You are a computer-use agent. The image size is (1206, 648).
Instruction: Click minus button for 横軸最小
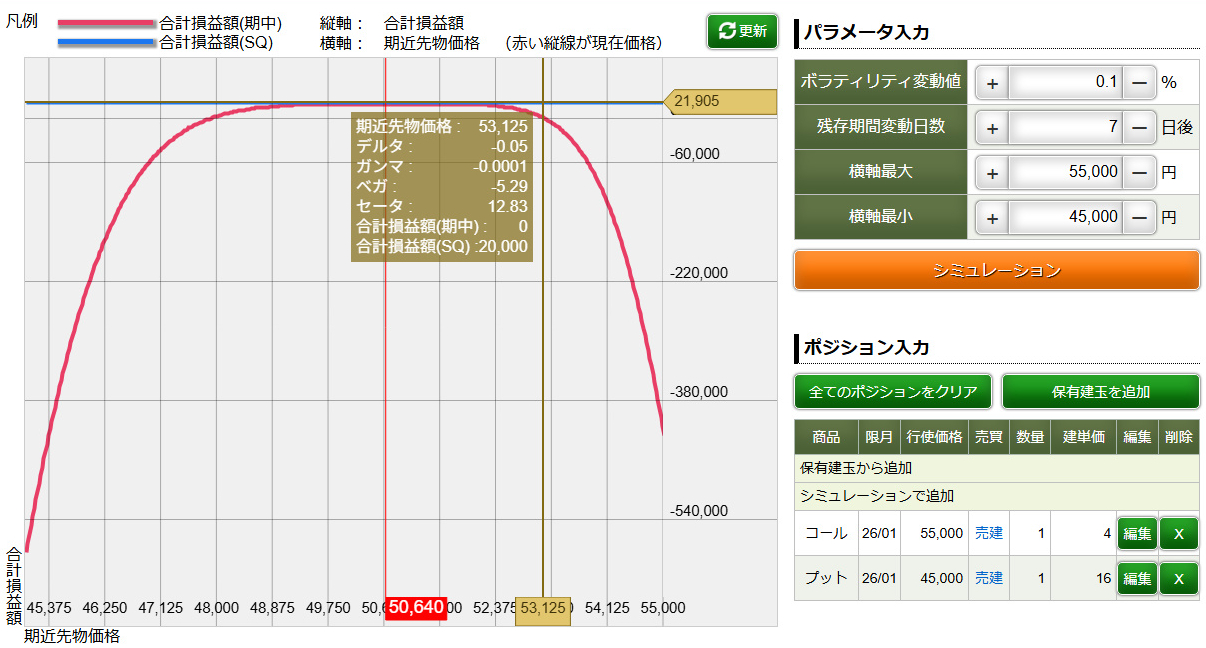point(1139,217)
